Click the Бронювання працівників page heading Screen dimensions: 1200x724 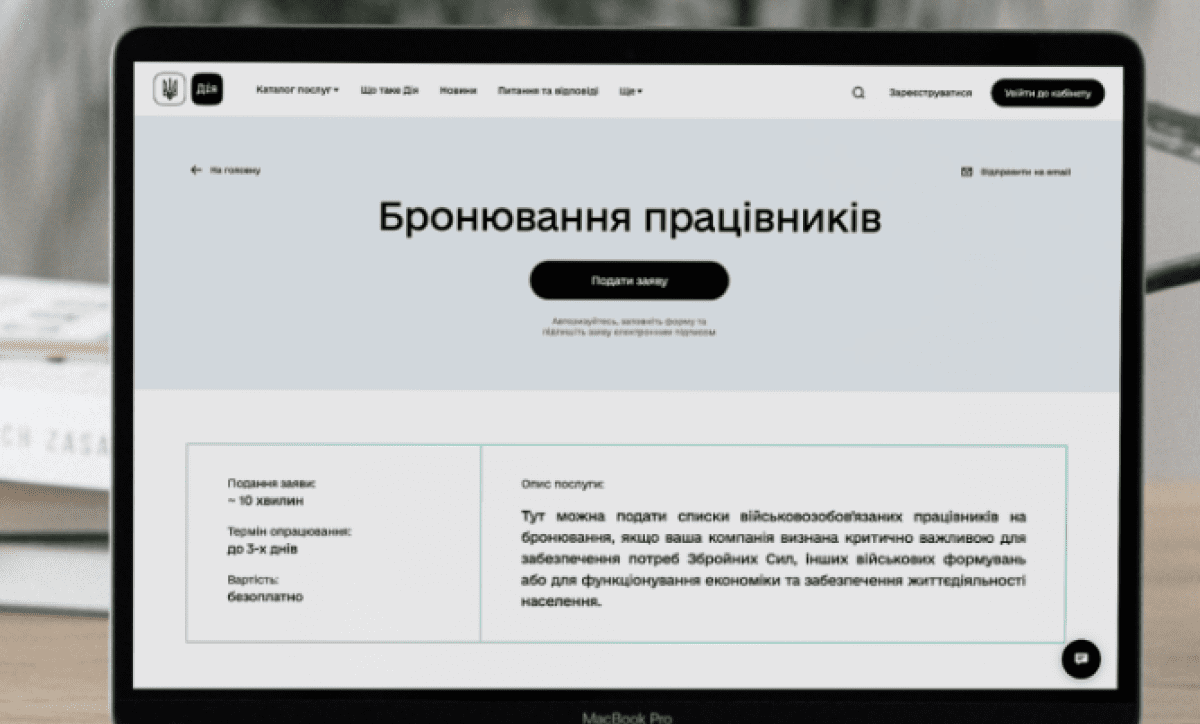coord(629,219)
